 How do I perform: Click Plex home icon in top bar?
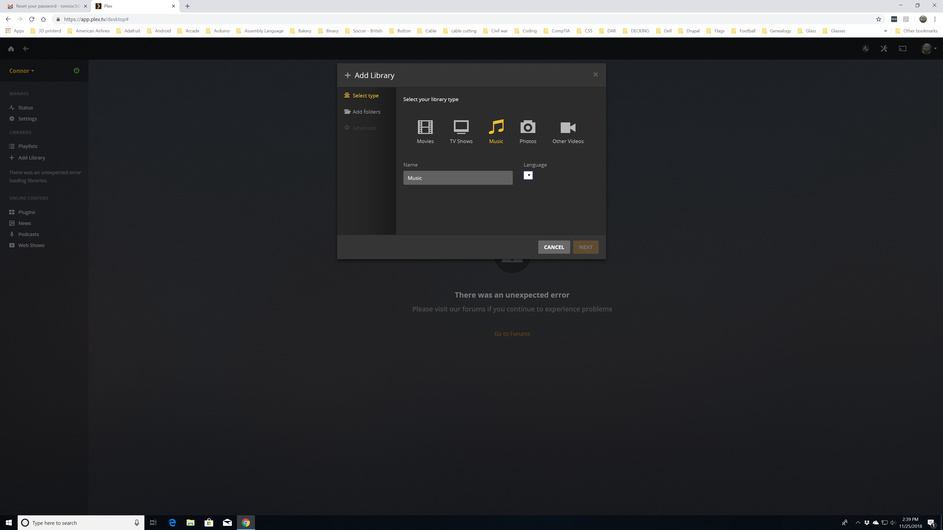11,49
